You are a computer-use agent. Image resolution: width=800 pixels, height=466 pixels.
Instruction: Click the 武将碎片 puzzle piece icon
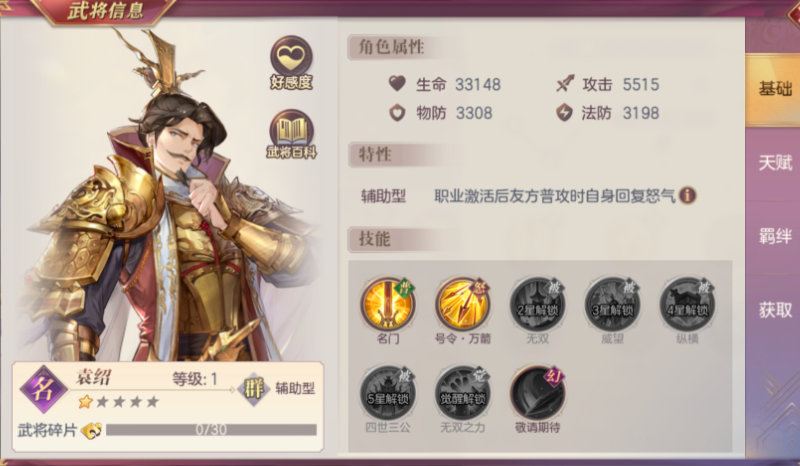91,430
